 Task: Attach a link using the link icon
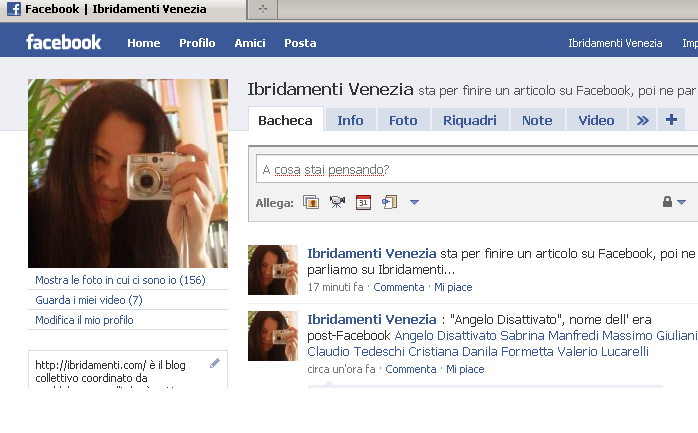tap(390, 202)
